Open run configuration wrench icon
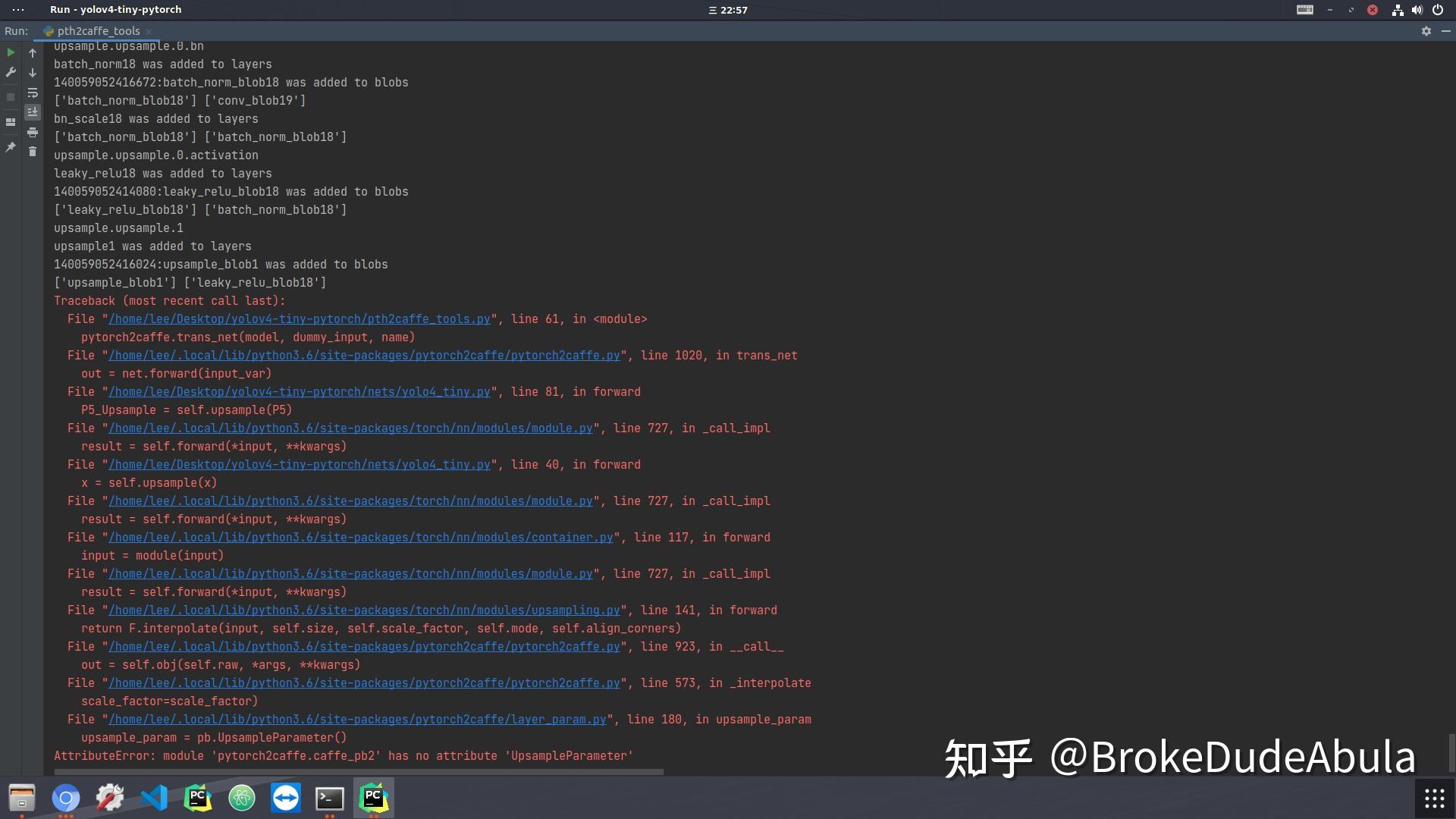This screenshot has width=1456, height=819. 11,72
